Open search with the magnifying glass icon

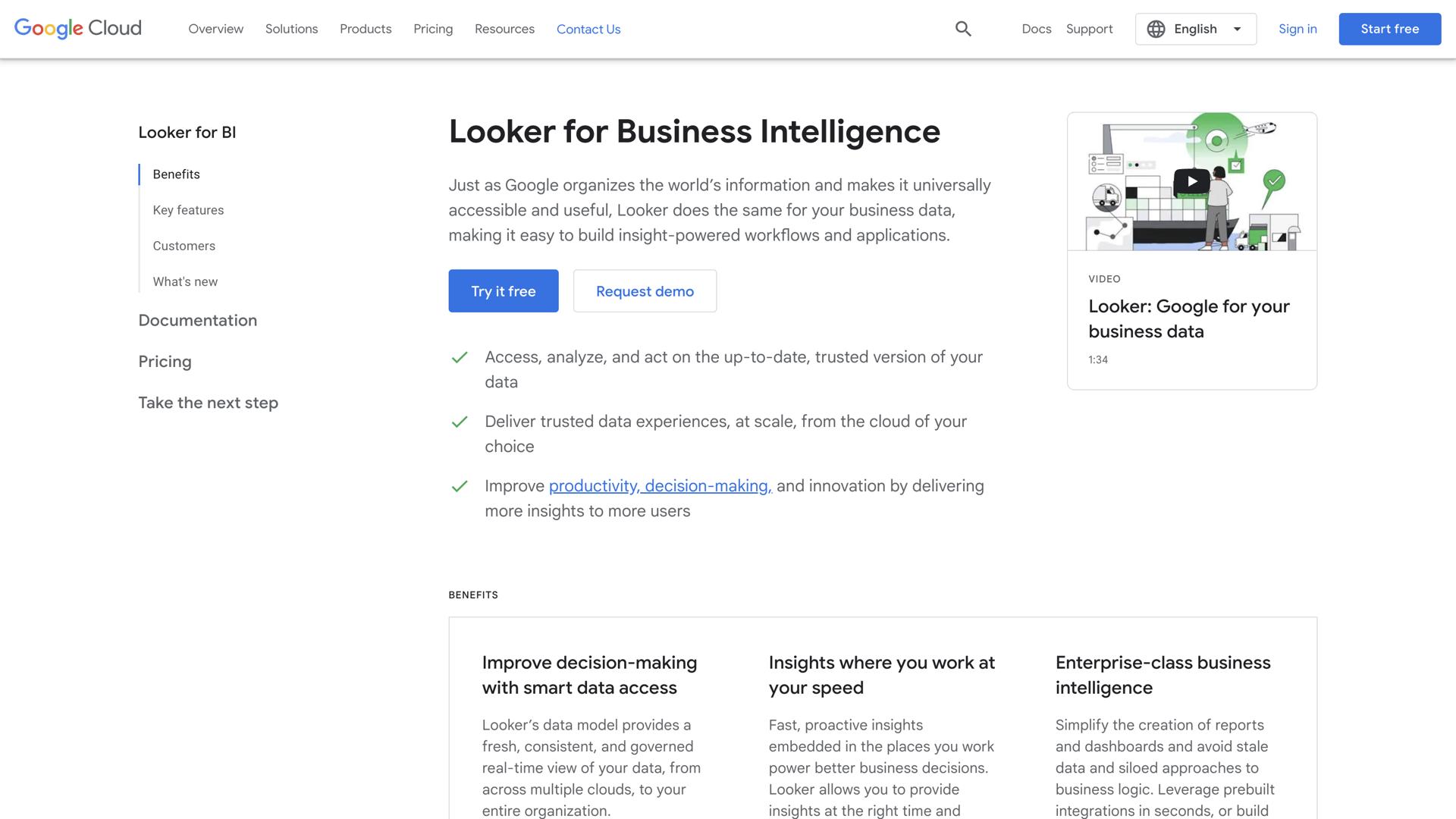pos(963,29)
